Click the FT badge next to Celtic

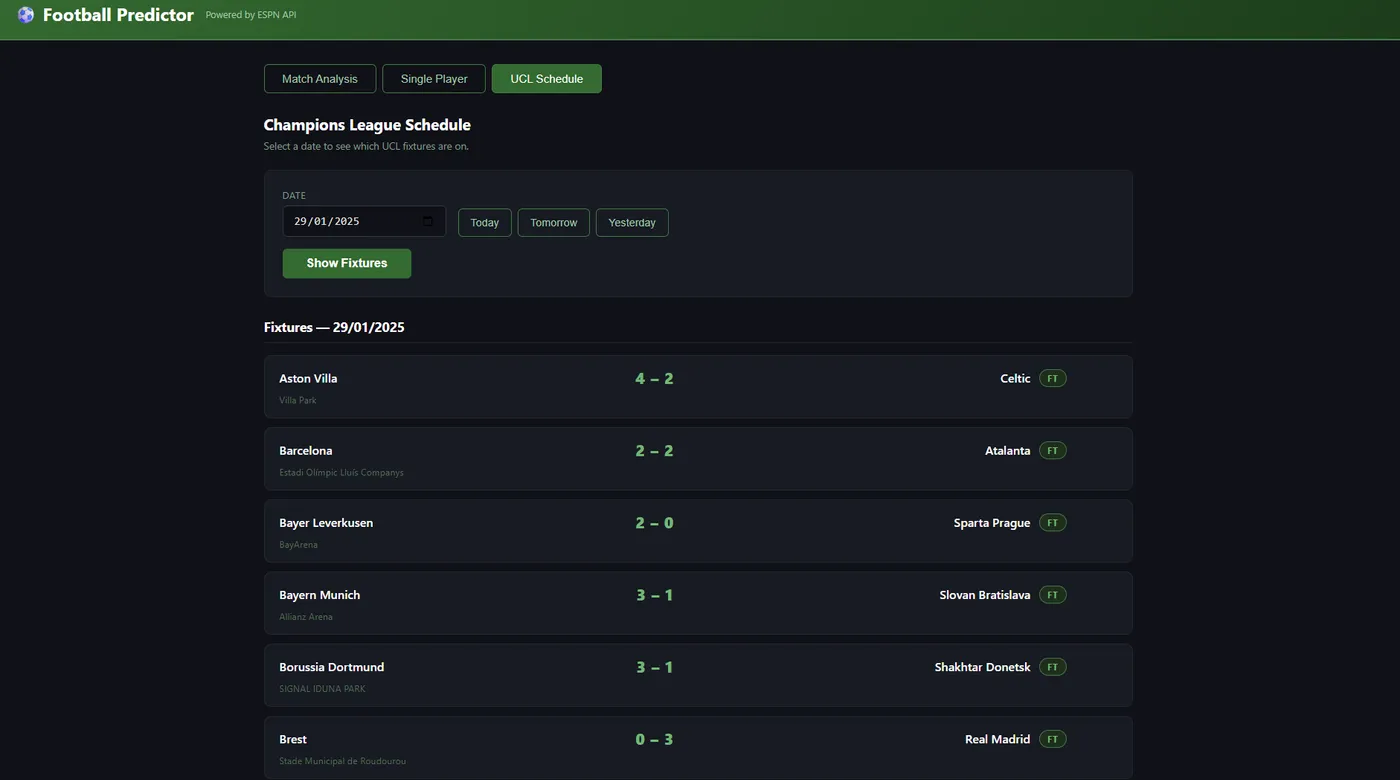coord(1053,379)
